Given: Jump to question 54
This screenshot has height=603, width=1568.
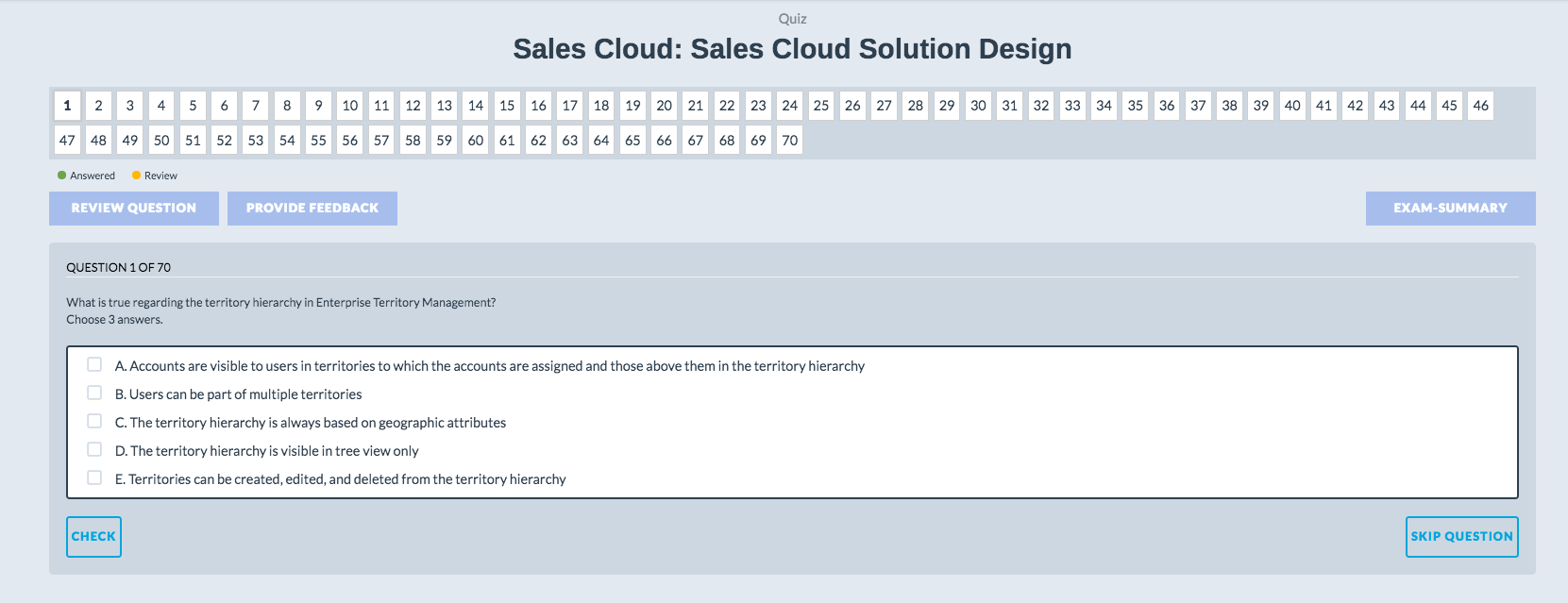Looking at the screenshot, I should [287, 141].
